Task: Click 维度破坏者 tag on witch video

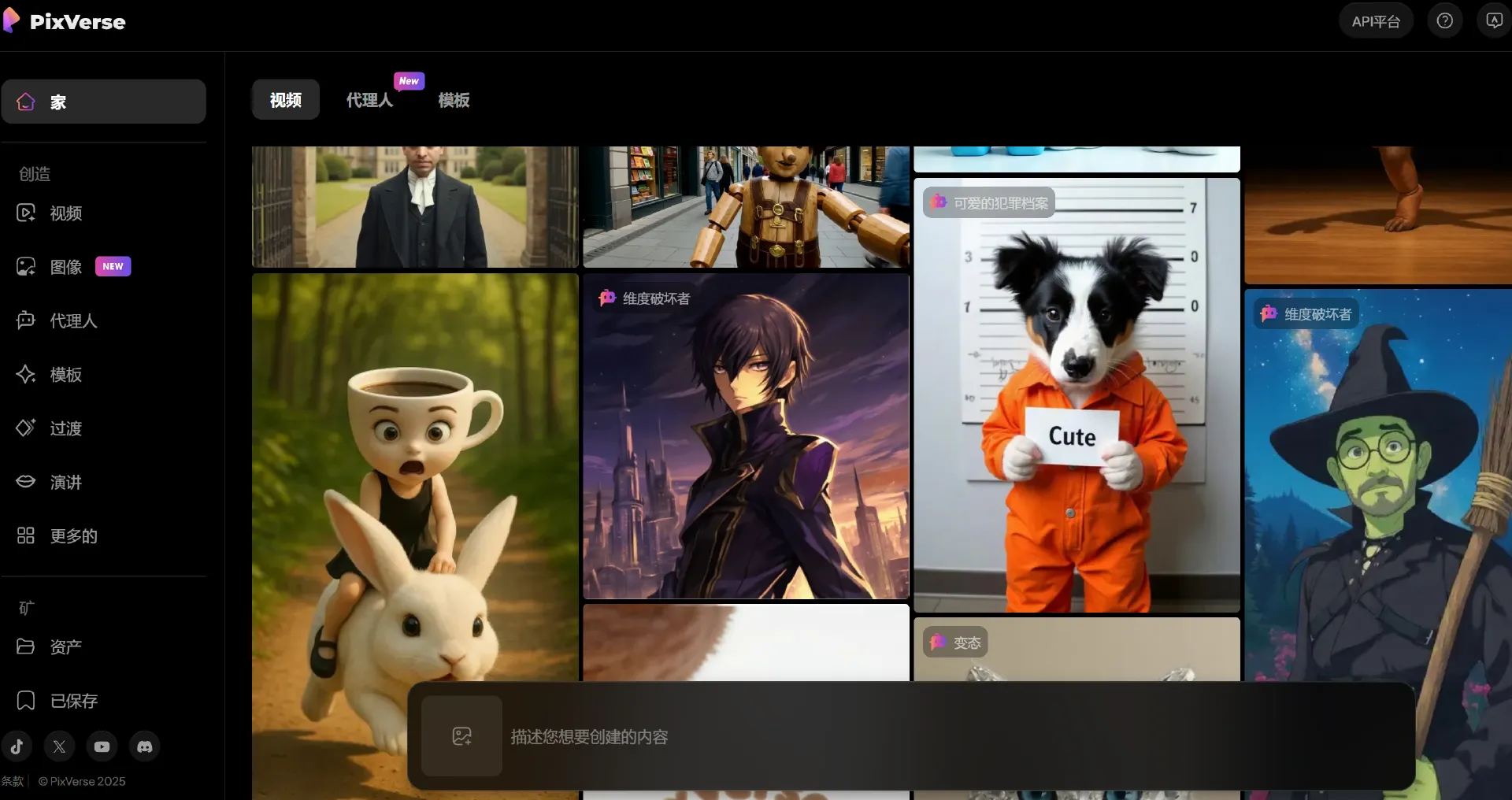Action: [1306, 314]
